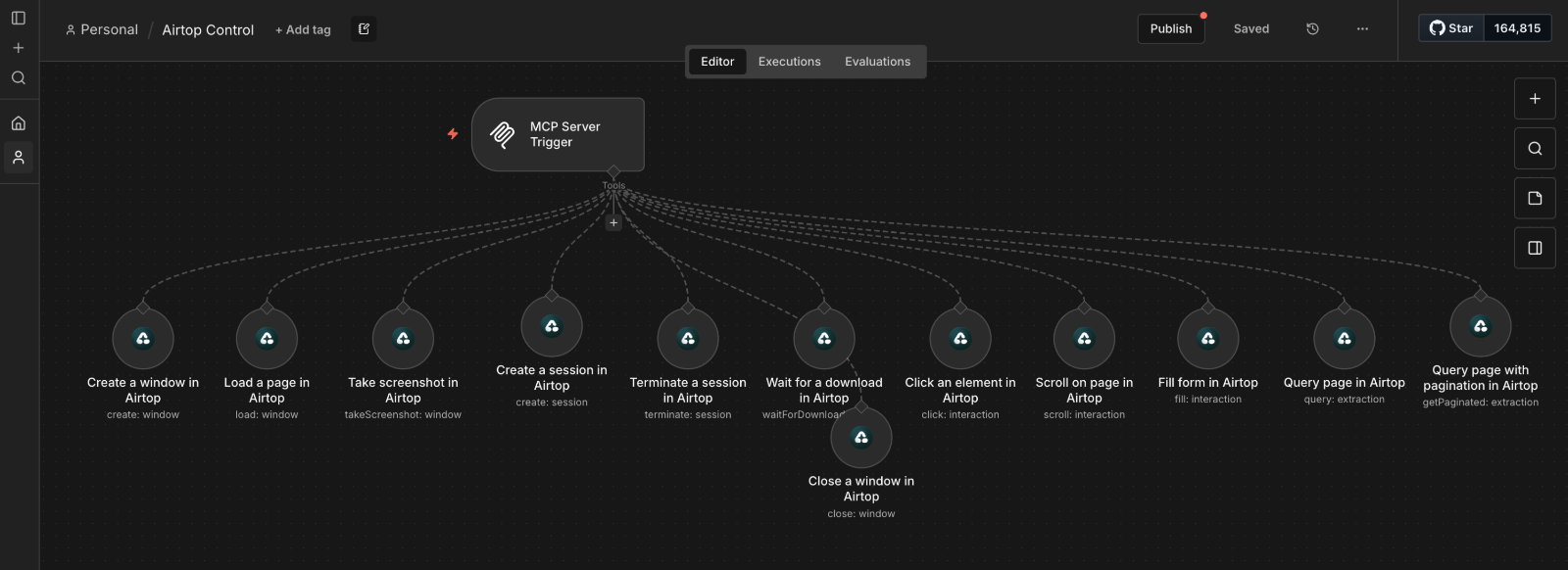Click the 'Fill form in Airtop' label

coord(1208,383)
